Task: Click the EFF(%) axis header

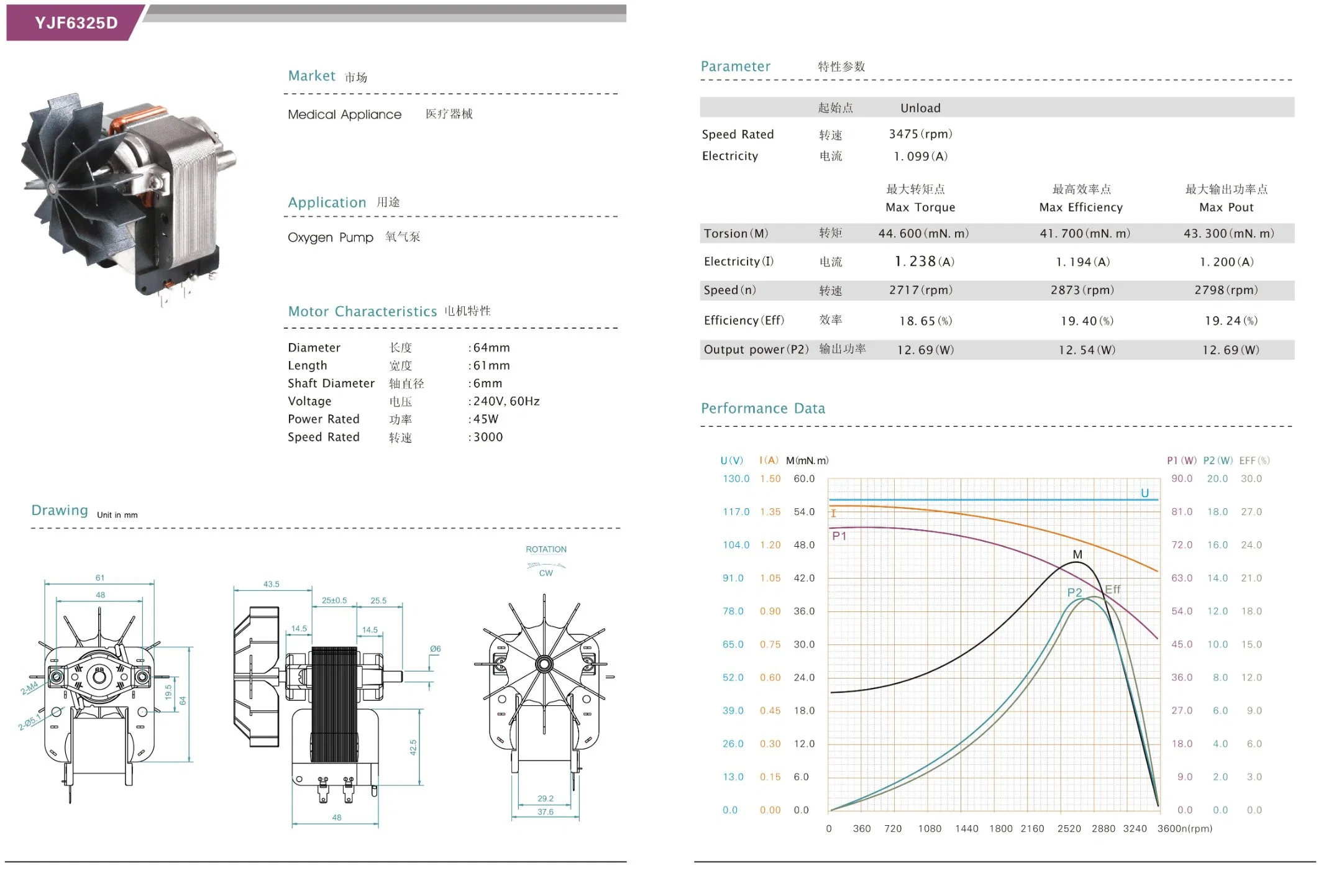Action: [1255, 460]
